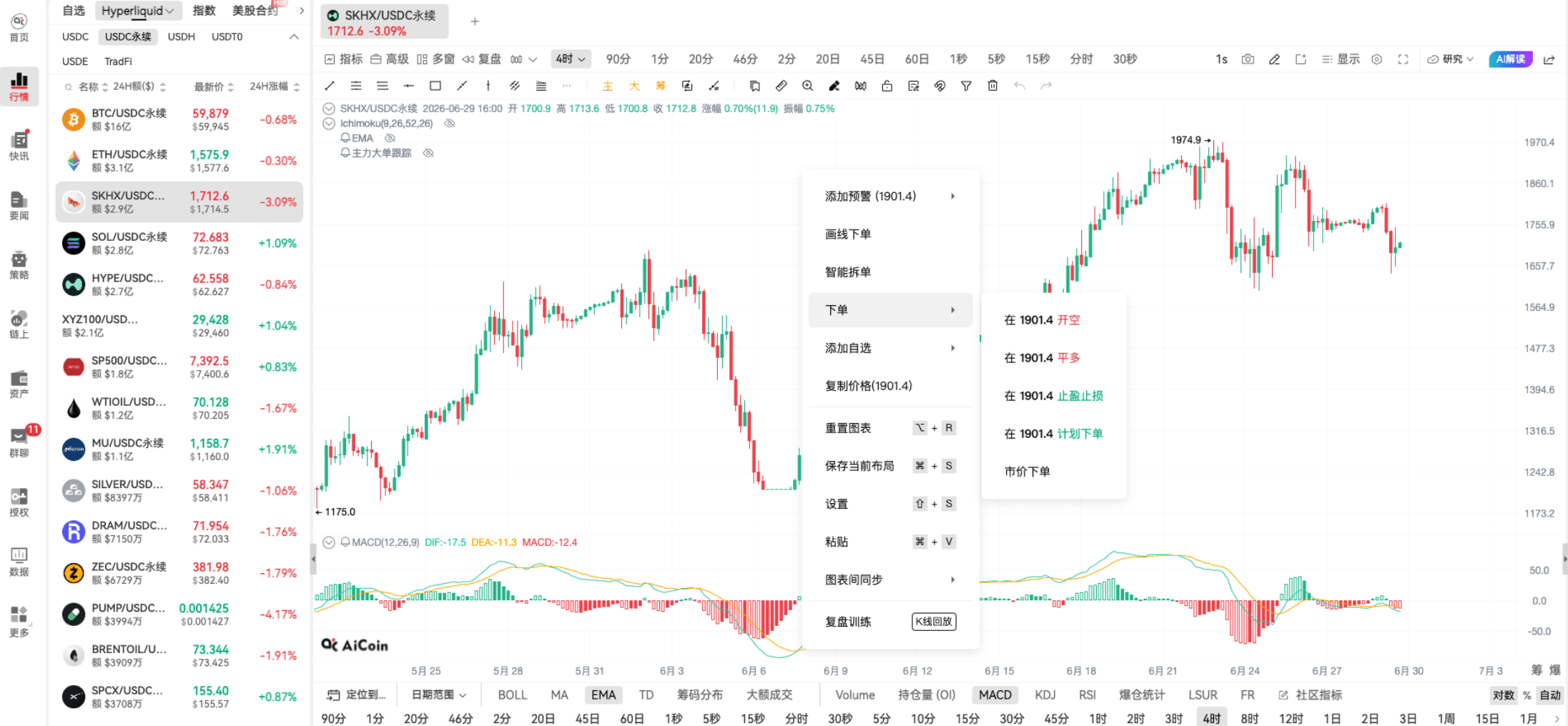Toggle visibility of the Ichimoku indicator

pyautogui.click(x=450, y=124)
